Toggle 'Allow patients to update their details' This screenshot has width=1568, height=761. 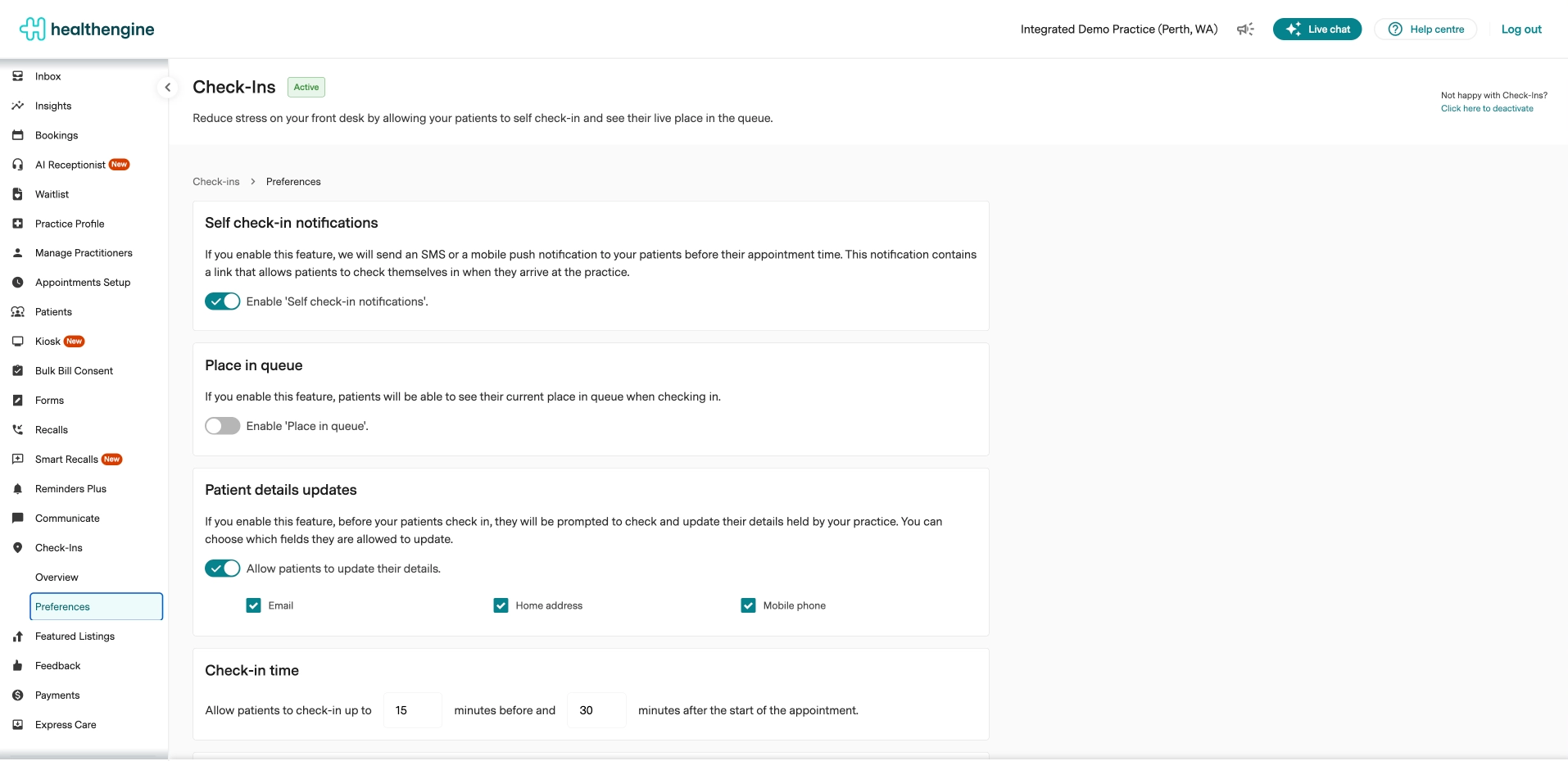tap(222, 568)
